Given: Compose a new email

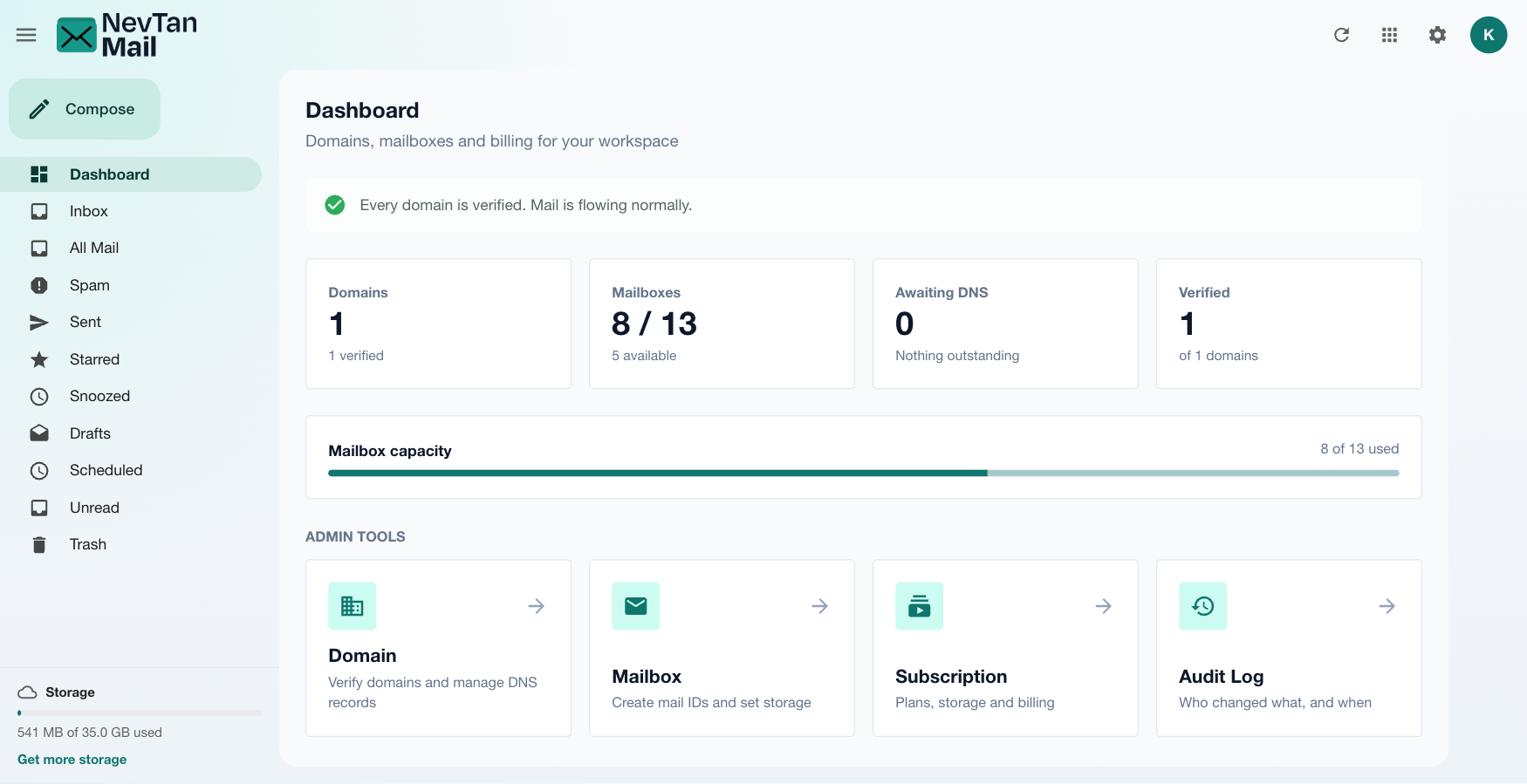Looking at the screenshot, I should point(85,109).
